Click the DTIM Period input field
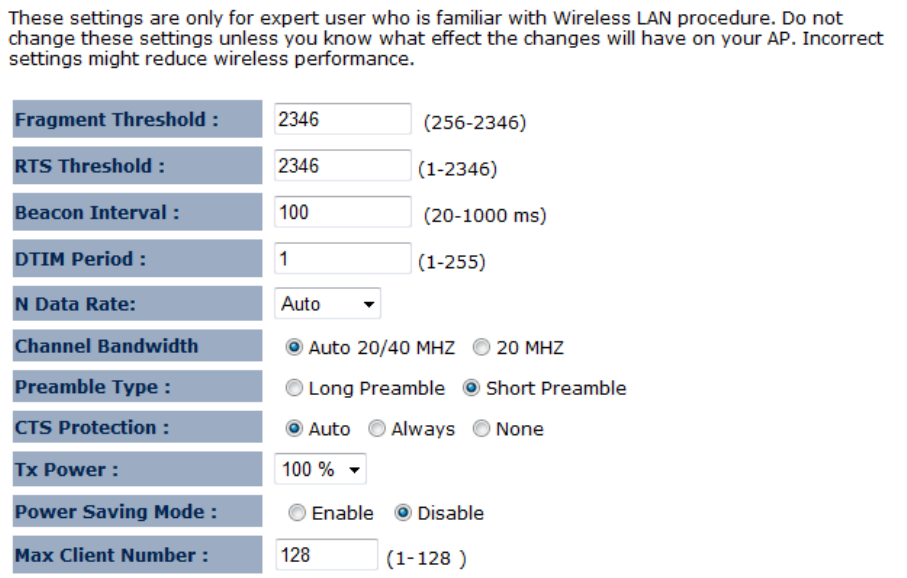 pos(342,259)
